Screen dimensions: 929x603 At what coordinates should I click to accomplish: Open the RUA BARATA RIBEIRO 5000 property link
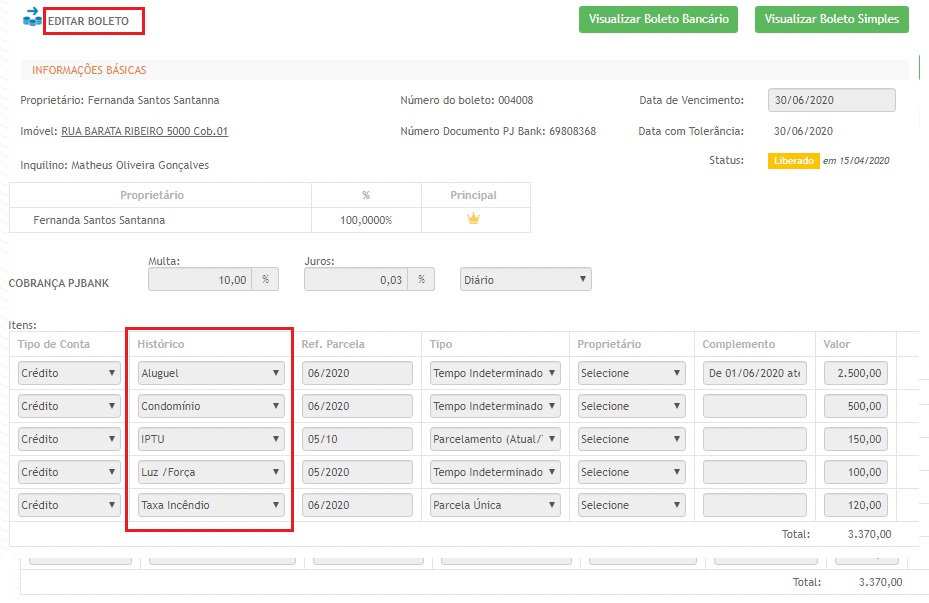pos(145,131)
